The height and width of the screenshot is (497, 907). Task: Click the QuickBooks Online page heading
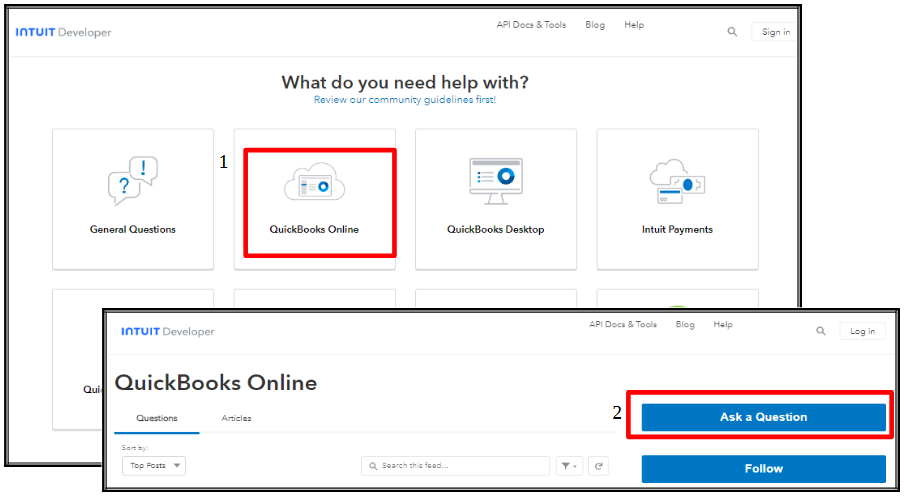pyautogui.click(x=216, y=382)
